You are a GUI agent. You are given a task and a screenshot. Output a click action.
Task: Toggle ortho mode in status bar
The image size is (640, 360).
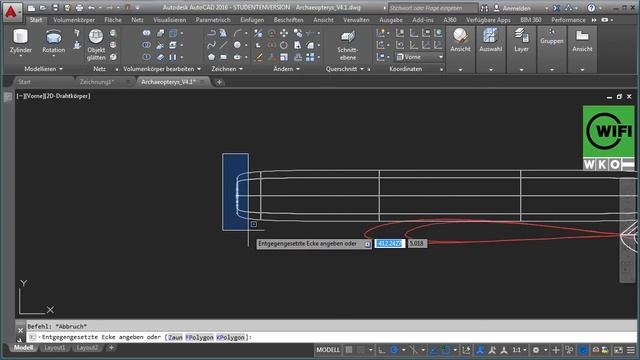[x=381, y=350]
